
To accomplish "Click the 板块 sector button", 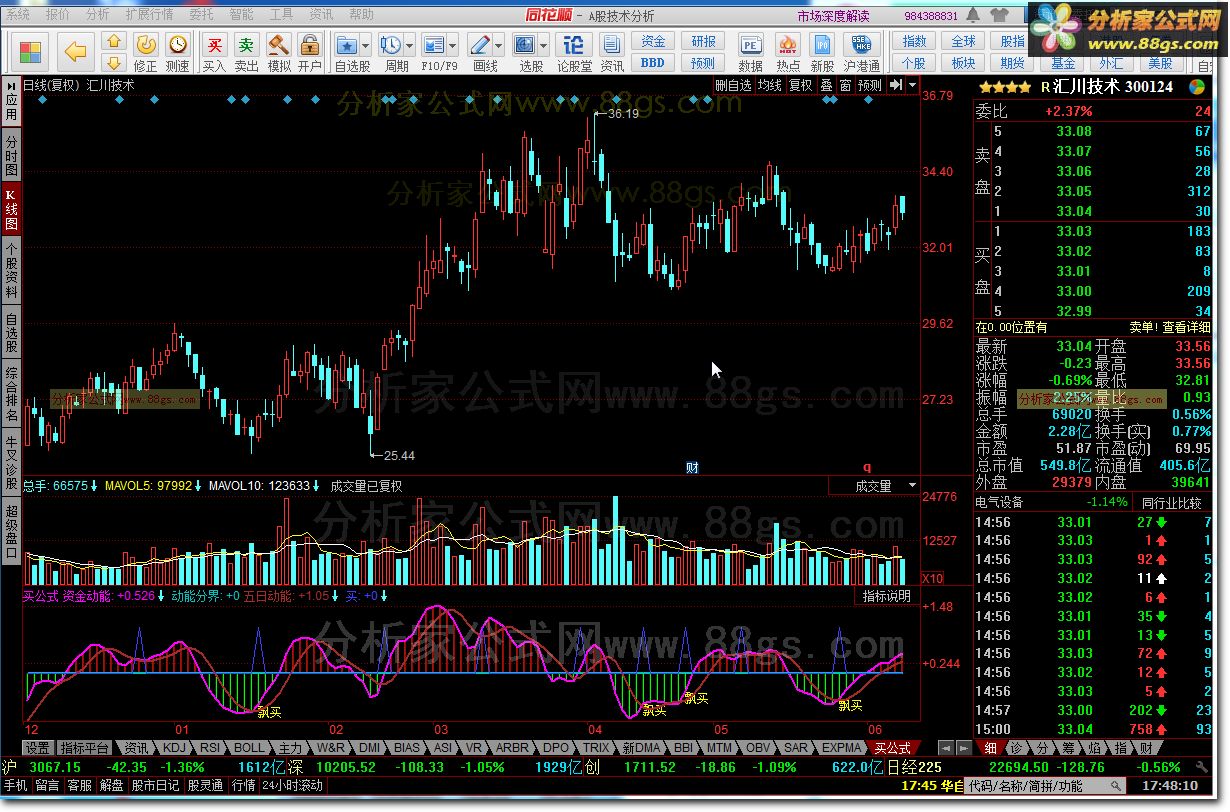I will tap(963, 63).
